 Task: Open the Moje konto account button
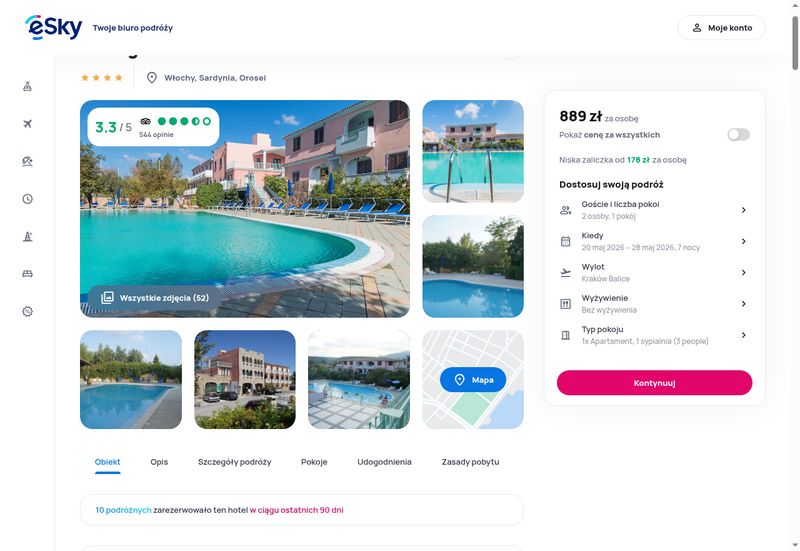click(721, 28)
